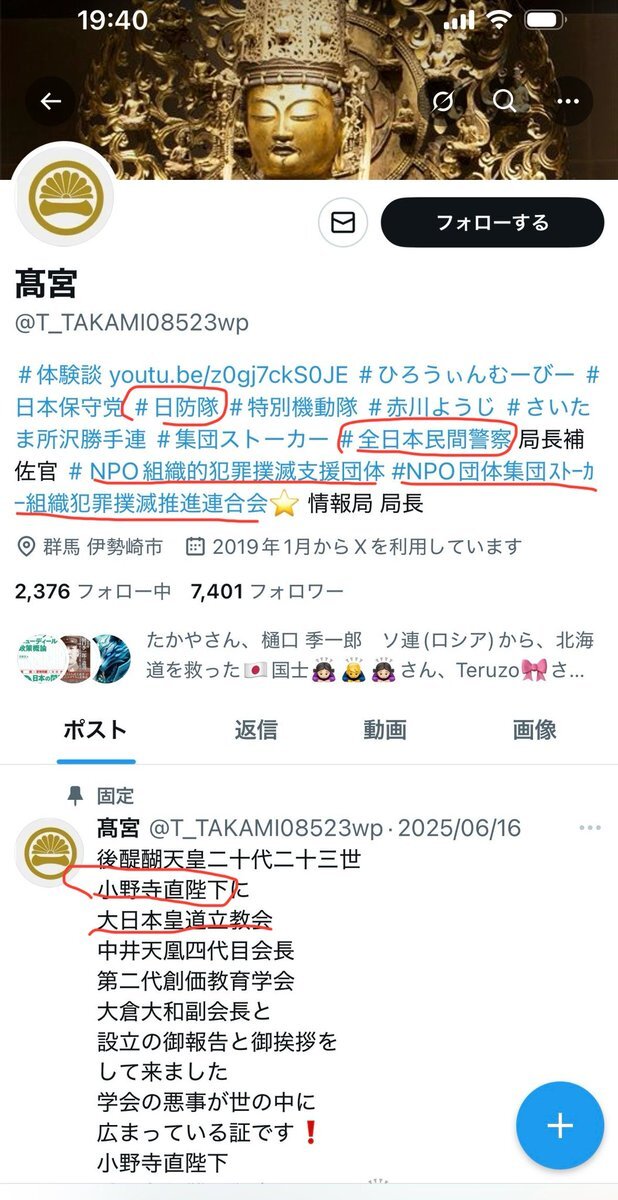Image resolution: width=618 pixels, height=1200 pixels.
Task: Switch to the 返信 tab
Action: click(256, 730)
